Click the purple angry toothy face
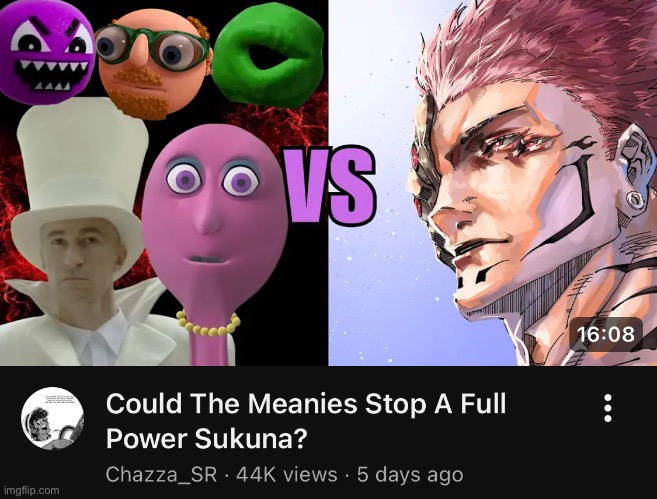This screenshot has height=499, width=657. [46, 51]
